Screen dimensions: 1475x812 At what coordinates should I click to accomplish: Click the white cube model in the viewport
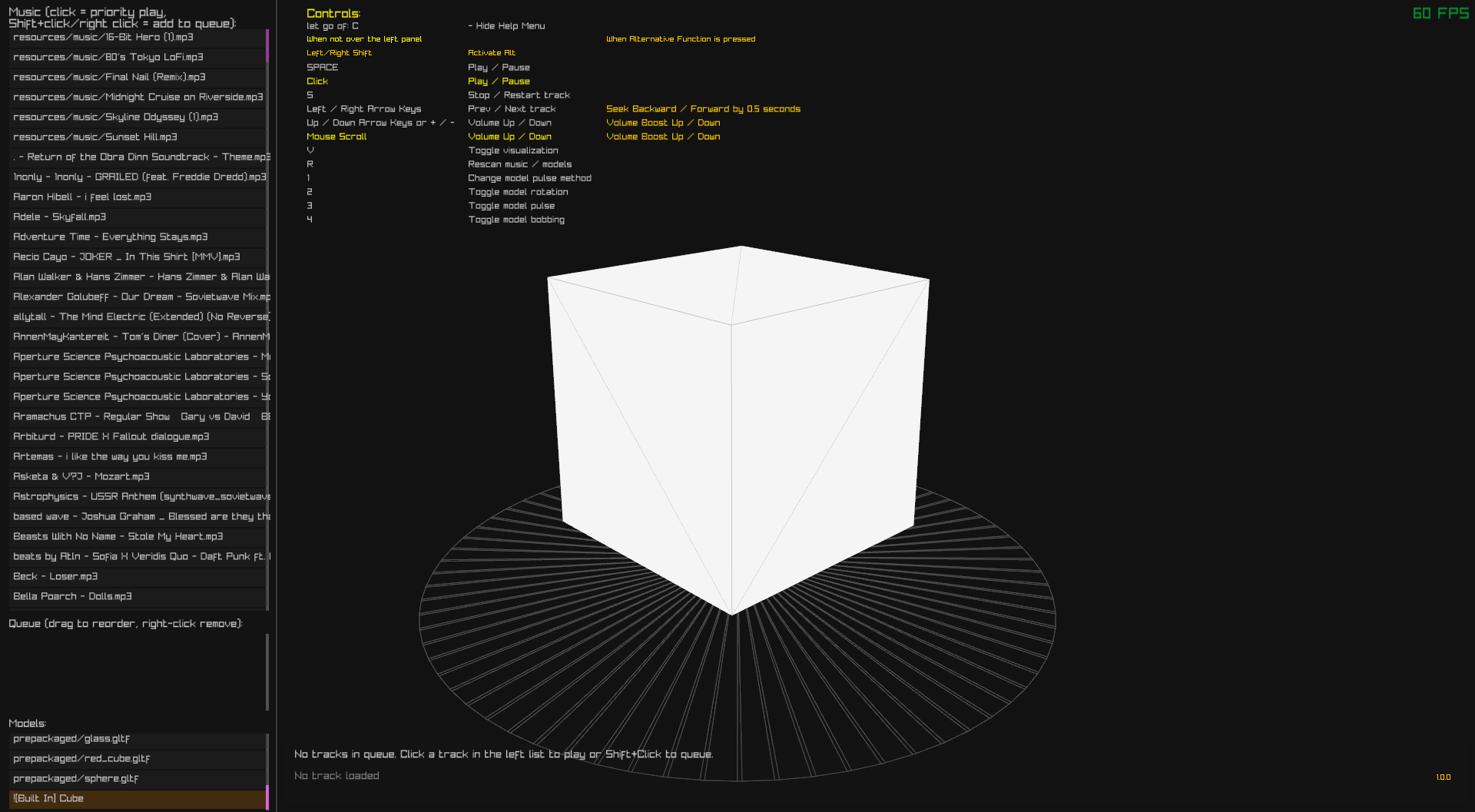point(737,430)
